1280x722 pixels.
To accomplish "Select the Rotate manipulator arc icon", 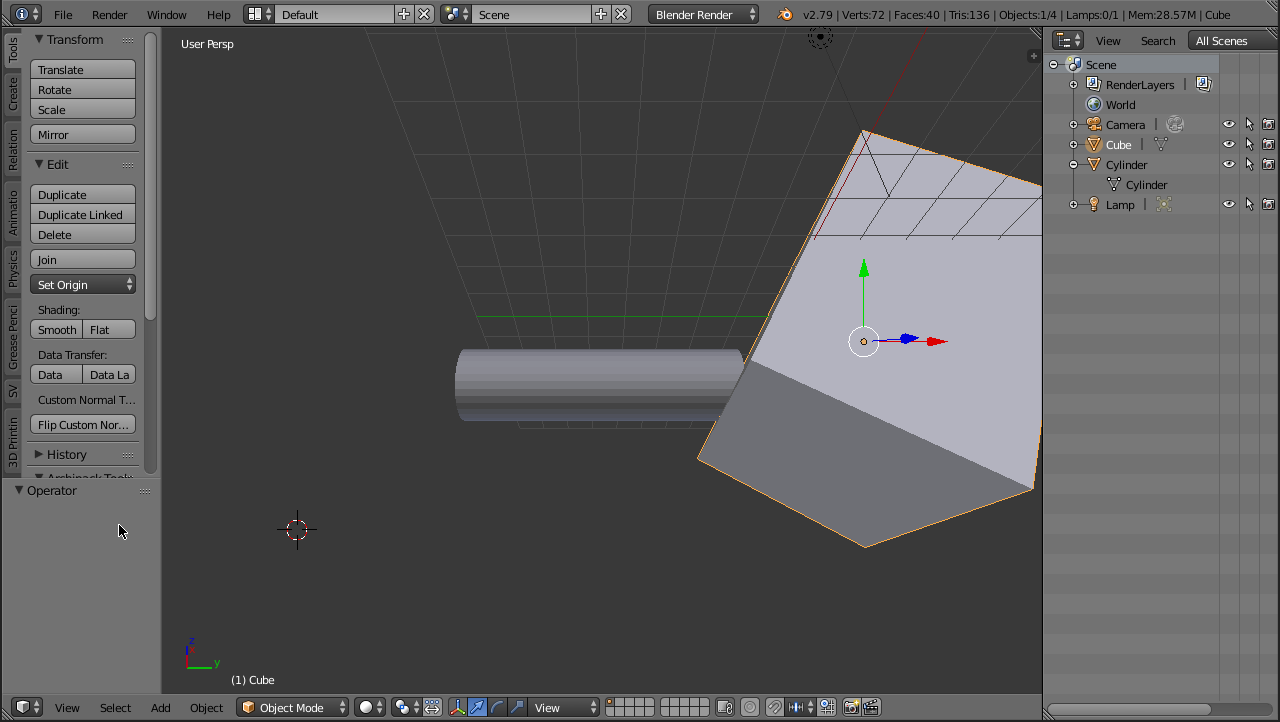I will coord(497,707).
